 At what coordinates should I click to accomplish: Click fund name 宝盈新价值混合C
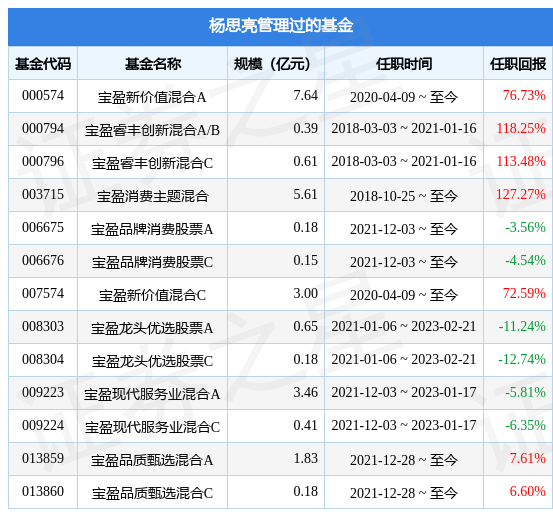click(x=152, y=295)
